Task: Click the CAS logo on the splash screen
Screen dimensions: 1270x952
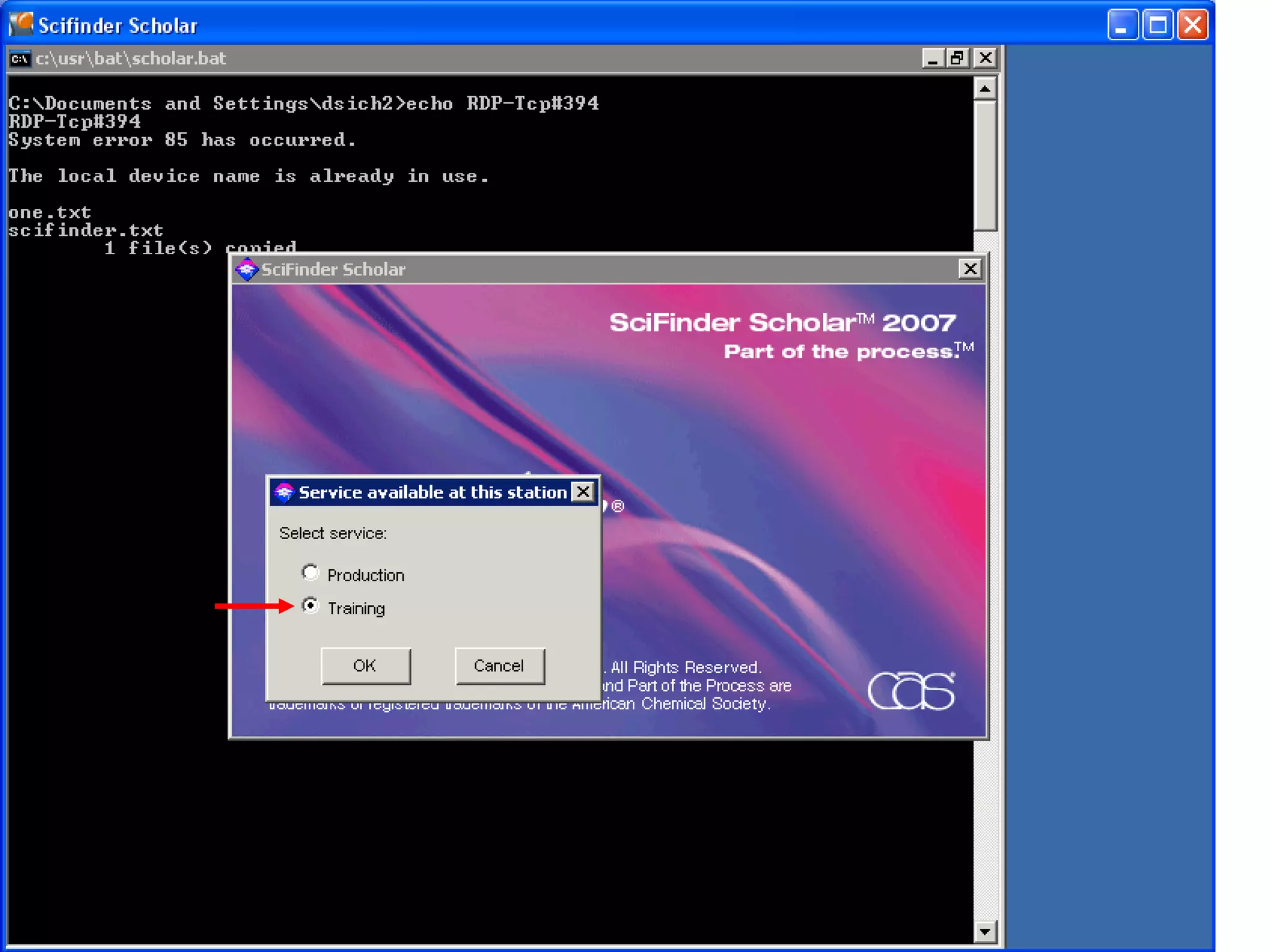Action: tap(910, 690)
